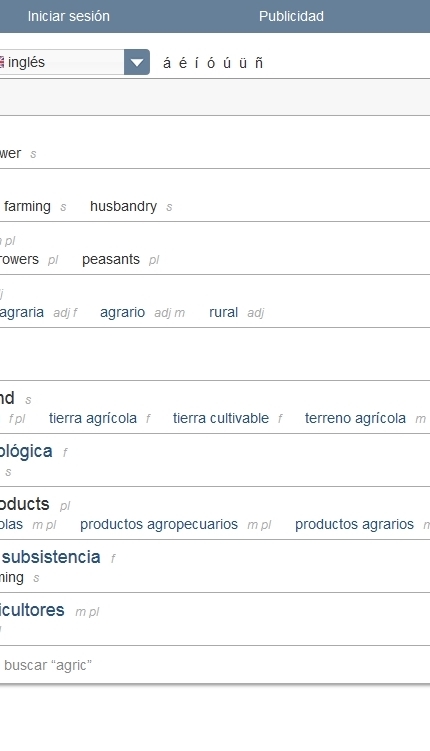Insert the í special character
Screen dimensions: 430x751
(196, 63)
